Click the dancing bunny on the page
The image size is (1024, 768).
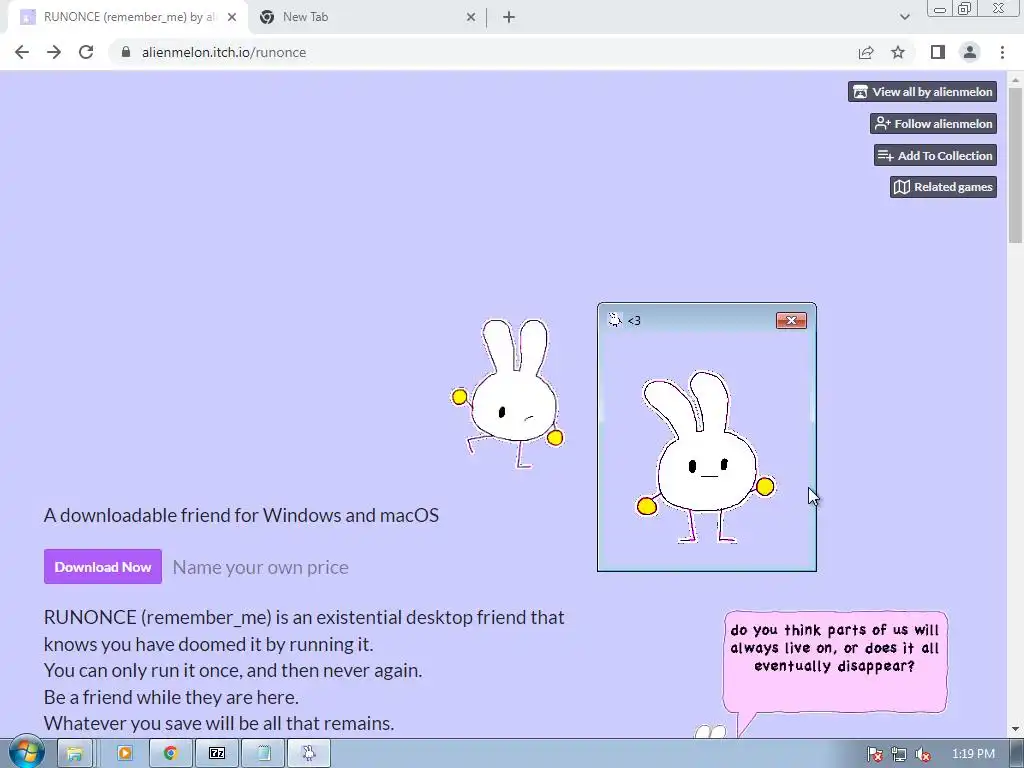point(508,393)
